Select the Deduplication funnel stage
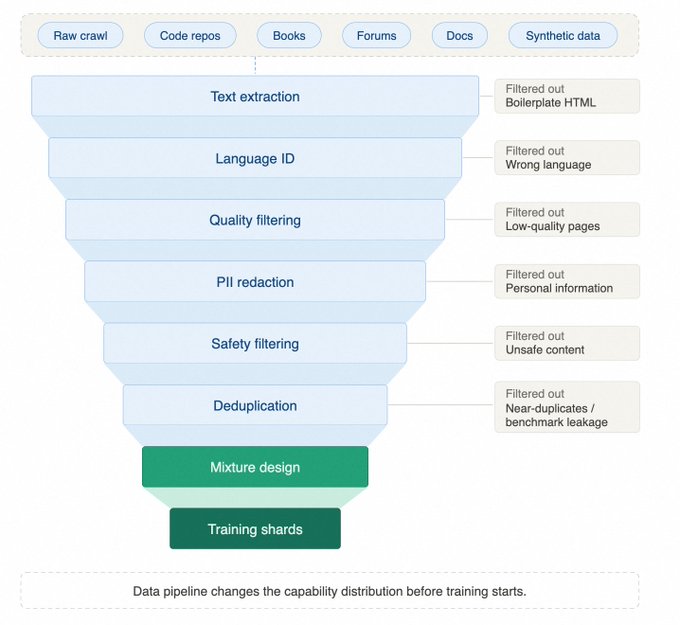 pos(255,406)
